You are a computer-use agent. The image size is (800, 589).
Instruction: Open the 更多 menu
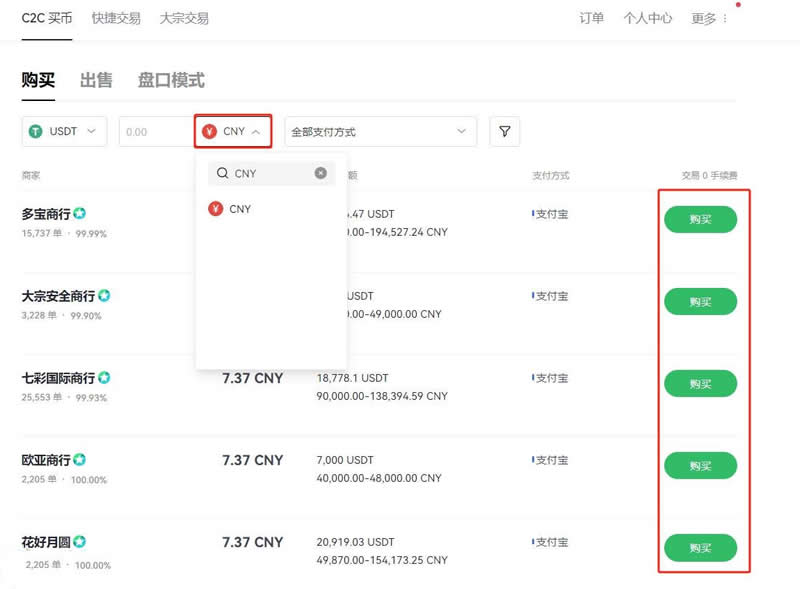[x=709, y=18]
